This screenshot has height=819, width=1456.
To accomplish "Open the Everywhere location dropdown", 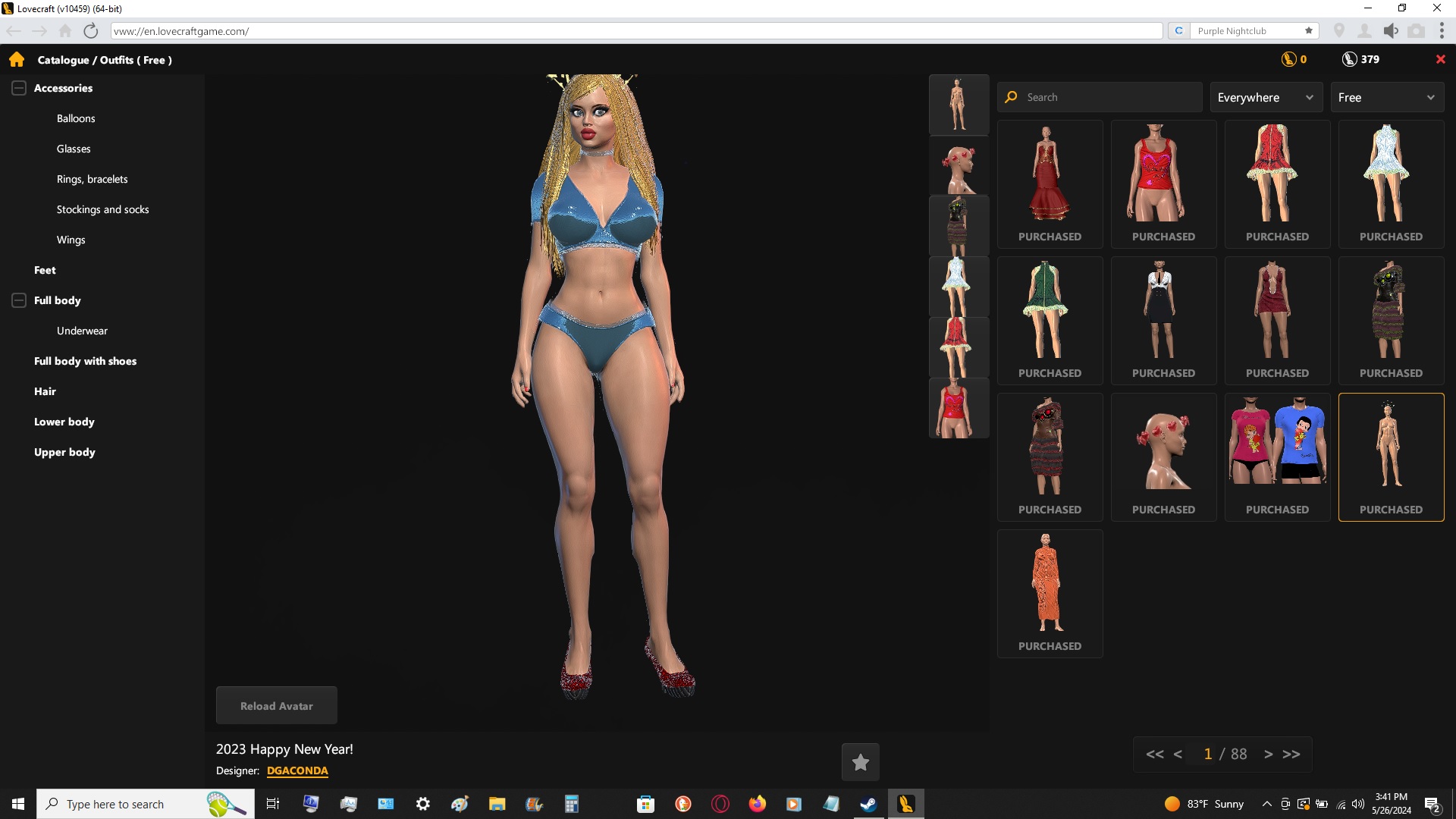I will (x=1266, y=97).
